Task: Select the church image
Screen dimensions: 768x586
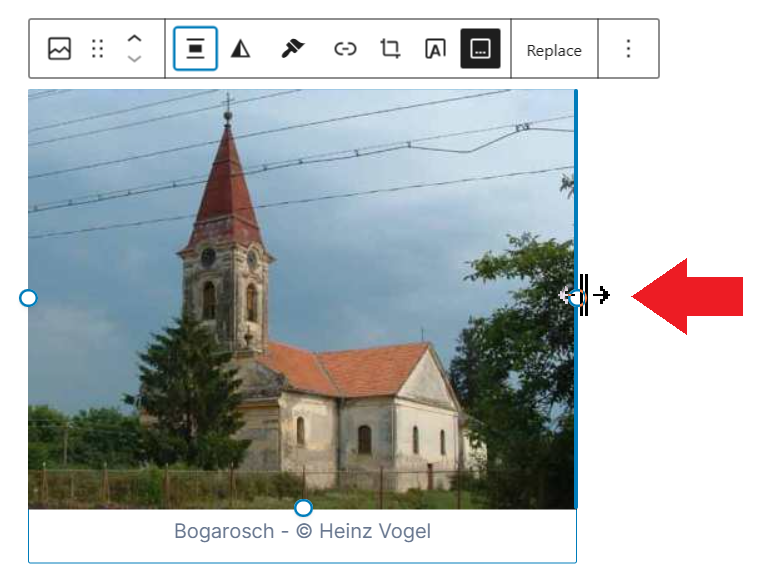Action: 301,299
